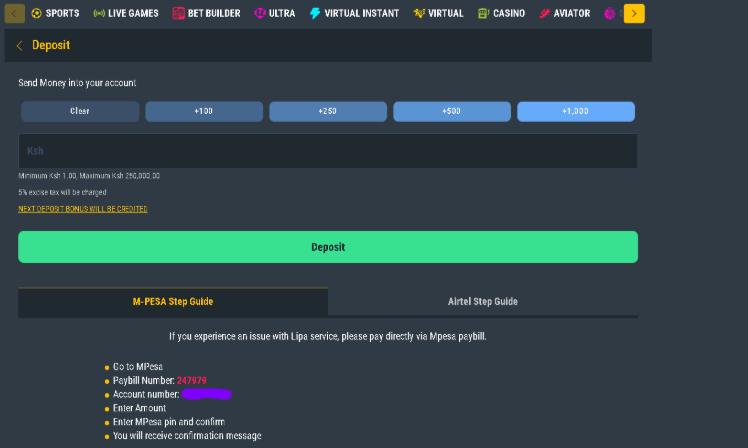Click the green Deposit button
The height and width of the screenshot is (448, 748).
328,247
